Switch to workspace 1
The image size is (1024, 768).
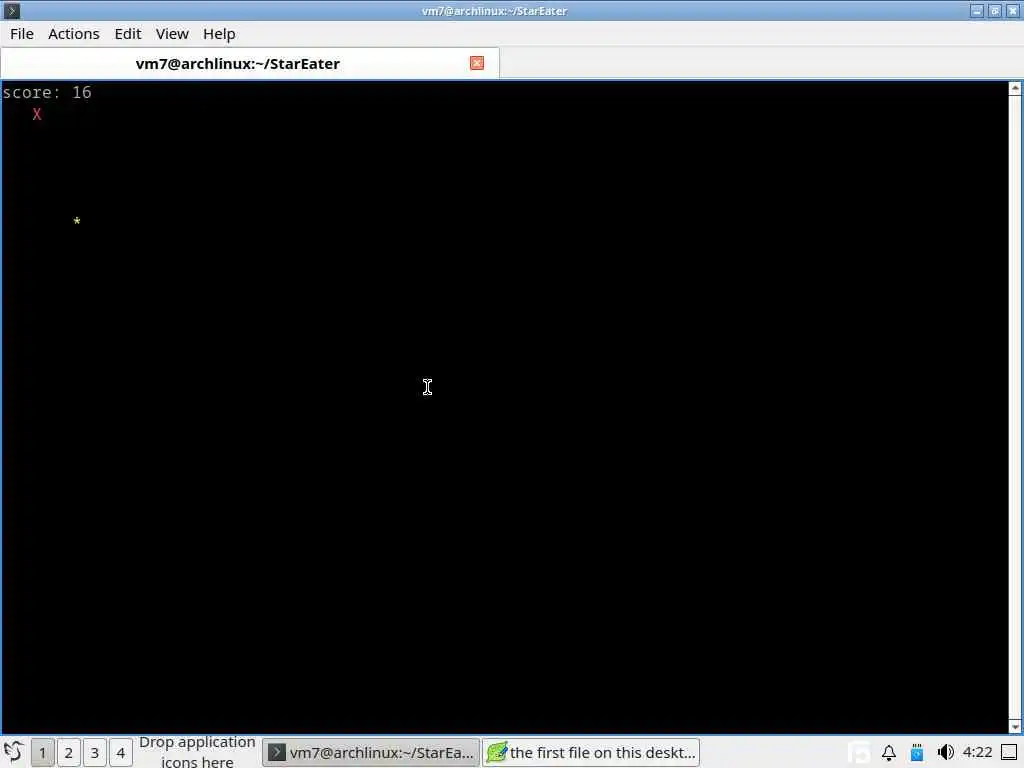click(42, 753)
